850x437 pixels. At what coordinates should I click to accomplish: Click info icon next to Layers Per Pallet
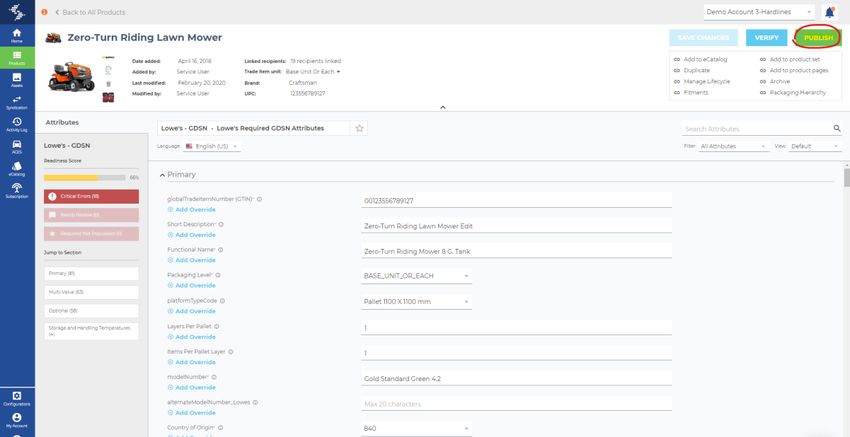tap(216, 326)
